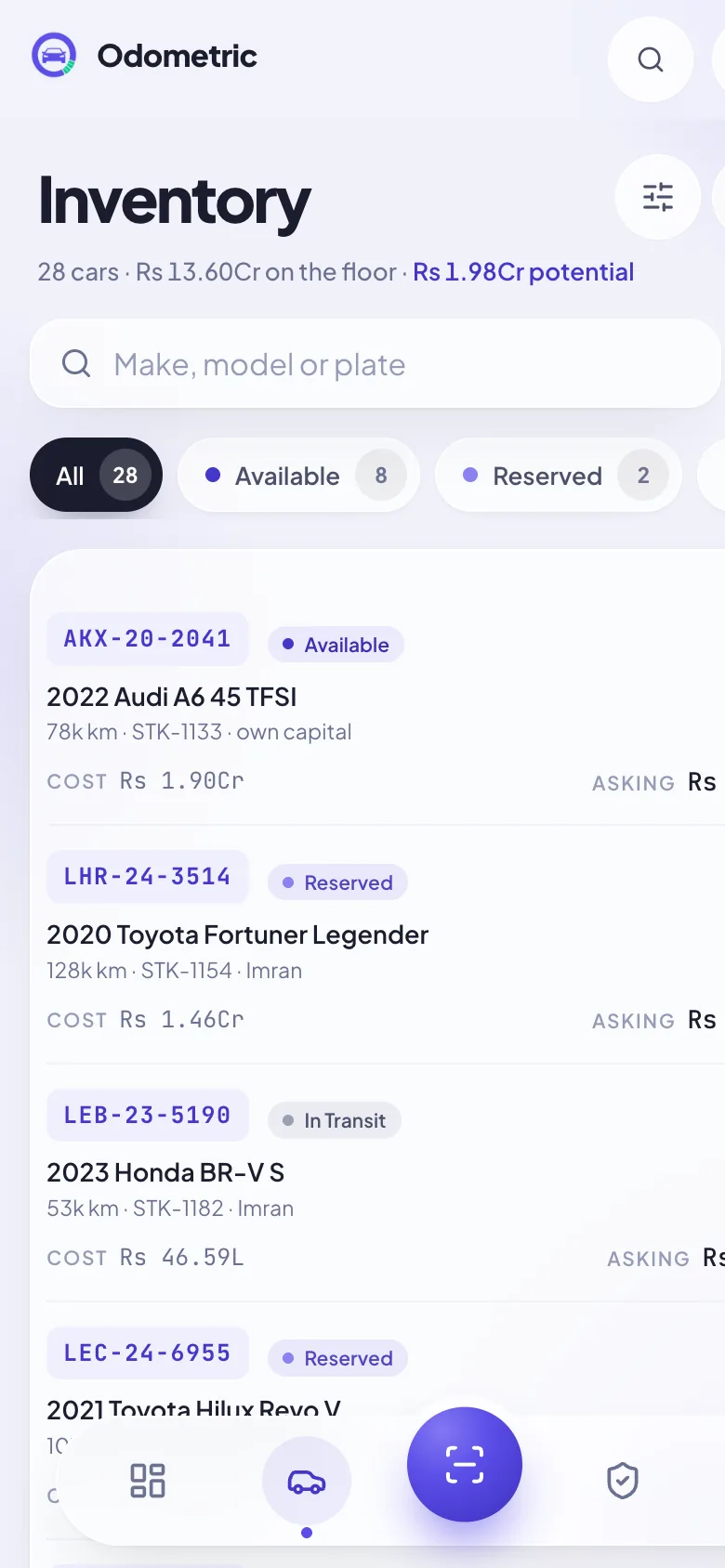Select the car inventory icon in bottom nav

pyautogui.click(x=307, y=1481)
